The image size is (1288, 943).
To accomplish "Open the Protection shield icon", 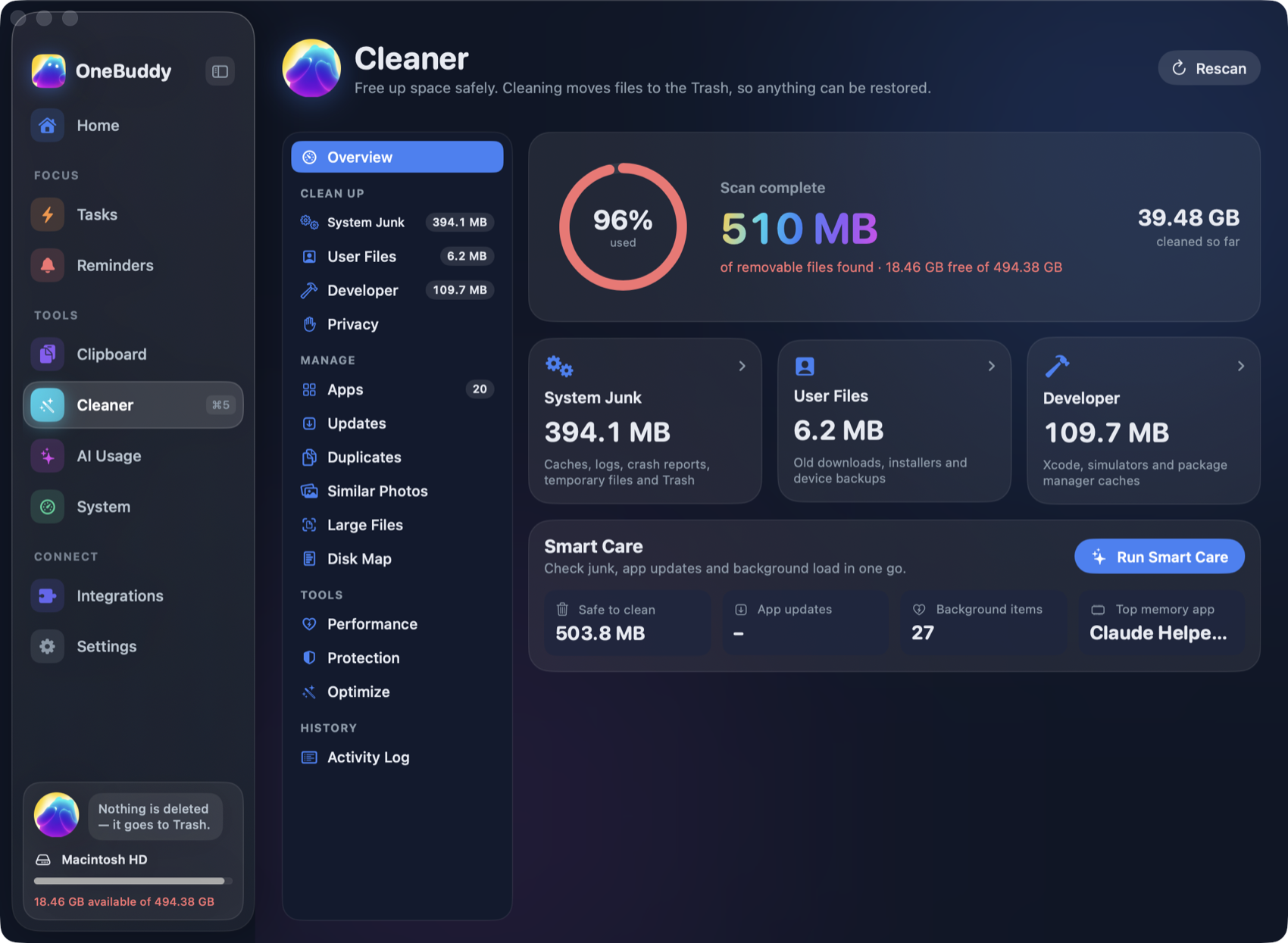I will 309,657.
